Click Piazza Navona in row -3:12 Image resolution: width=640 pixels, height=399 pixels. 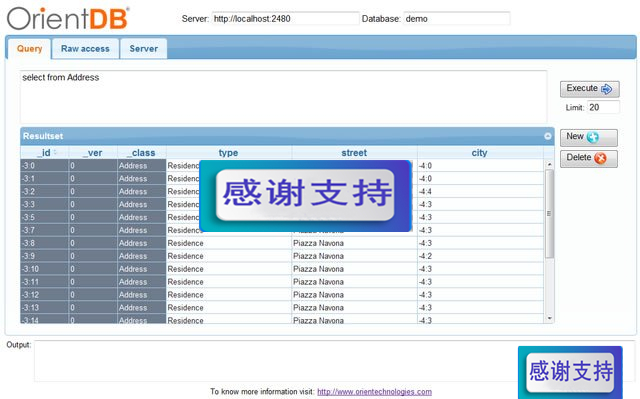coord(318,295)
